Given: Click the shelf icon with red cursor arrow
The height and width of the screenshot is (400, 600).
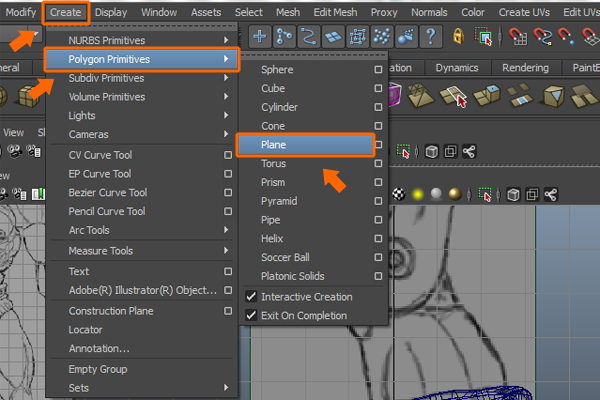Looking at the screenshot, I should click(454, 96).
